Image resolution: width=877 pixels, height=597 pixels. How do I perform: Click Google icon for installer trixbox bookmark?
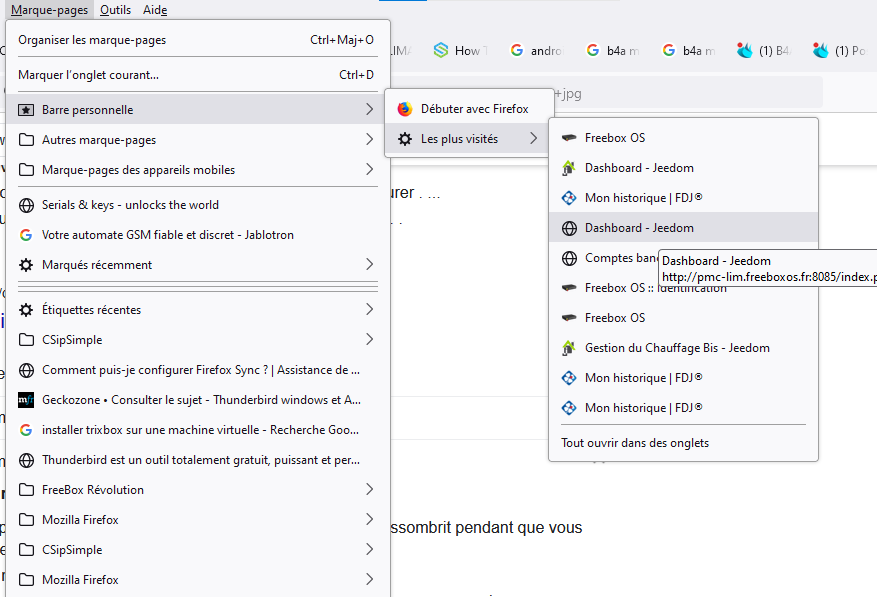point(26,430)
